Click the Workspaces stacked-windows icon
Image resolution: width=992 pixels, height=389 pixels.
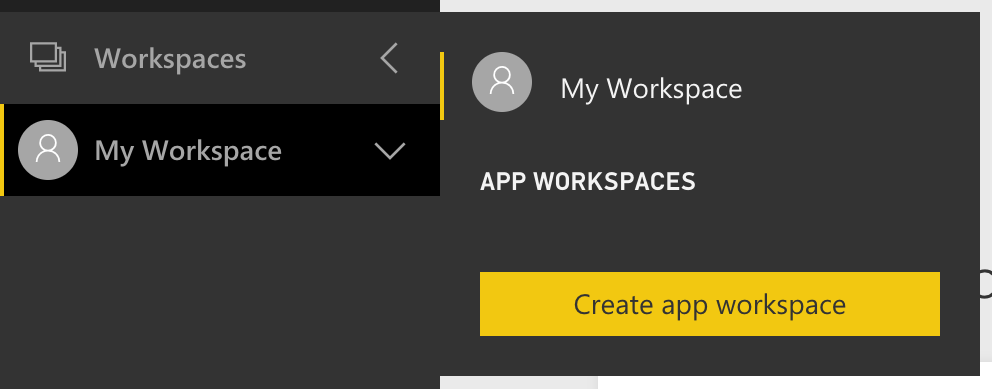pyautogui.click(x=48, y=58)
